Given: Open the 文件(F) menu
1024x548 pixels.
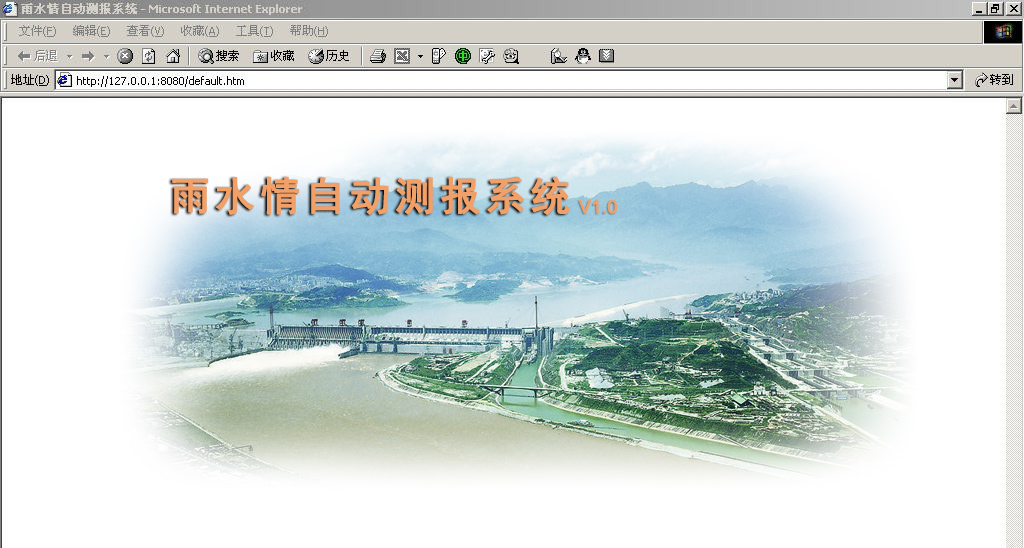Looking at the screenshot, I should tap(37, 31).
